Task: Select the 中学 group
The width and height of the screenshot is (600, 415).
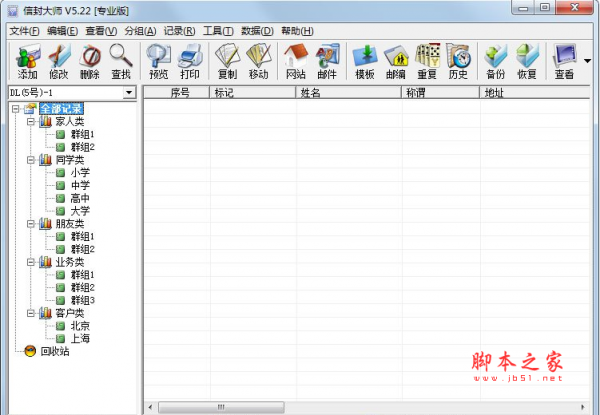Action: point(80,186)
